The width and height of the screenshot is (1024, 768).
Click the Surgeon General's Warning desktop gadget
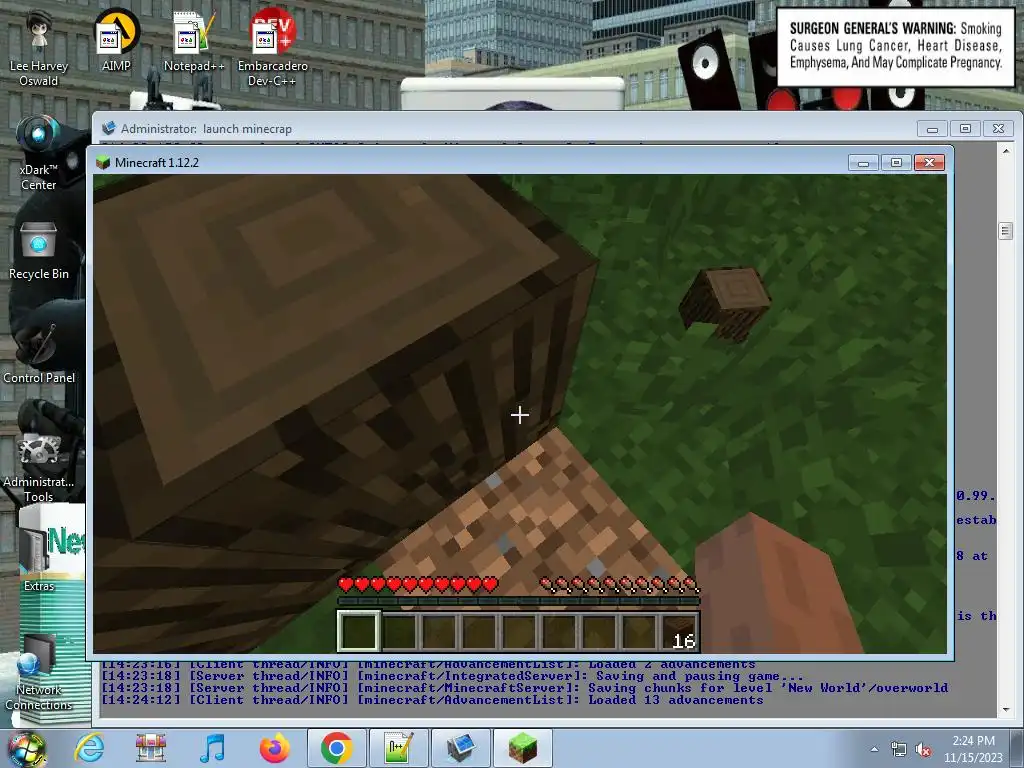pos(895,46)
